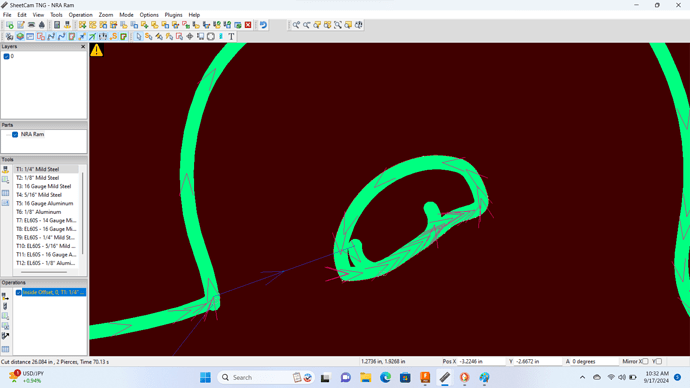The width and height of the screenshot is (690, 388).
Task: Click the Y position value field
Action: coord(538,361)
